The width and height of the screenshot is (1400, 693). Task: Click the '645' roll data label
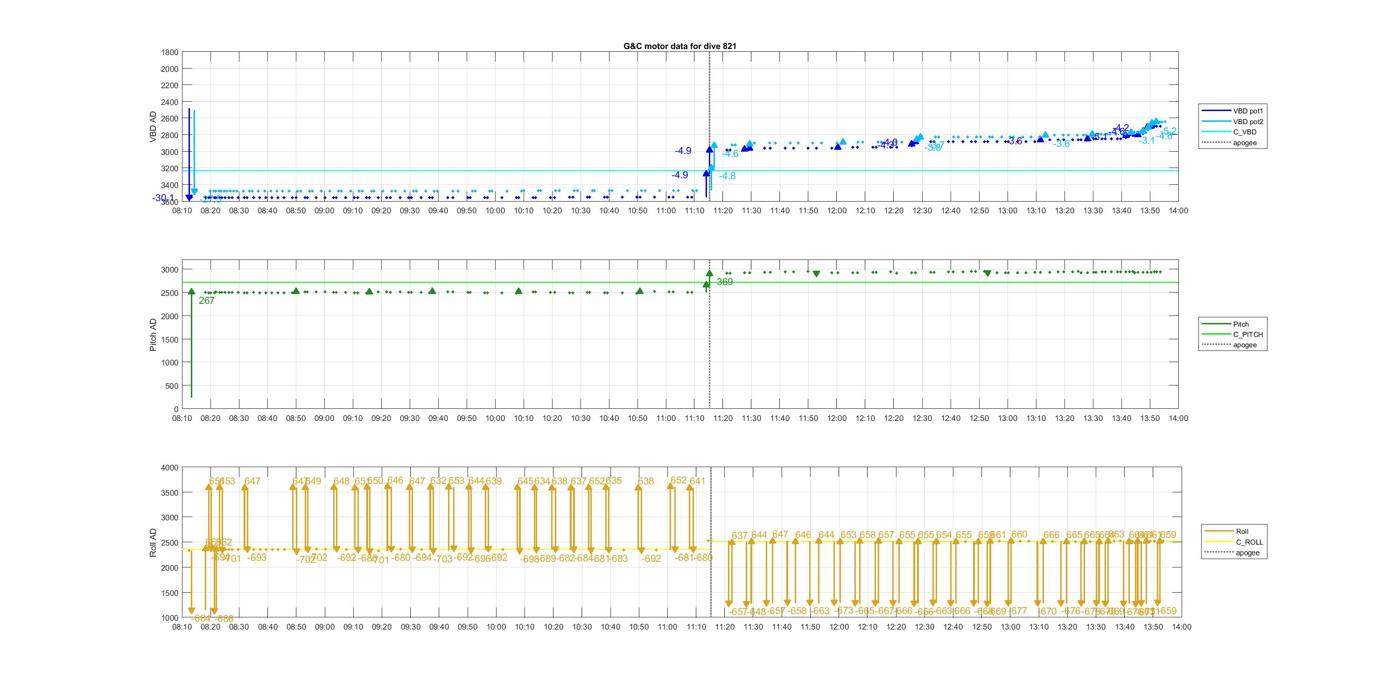(525, 481)
